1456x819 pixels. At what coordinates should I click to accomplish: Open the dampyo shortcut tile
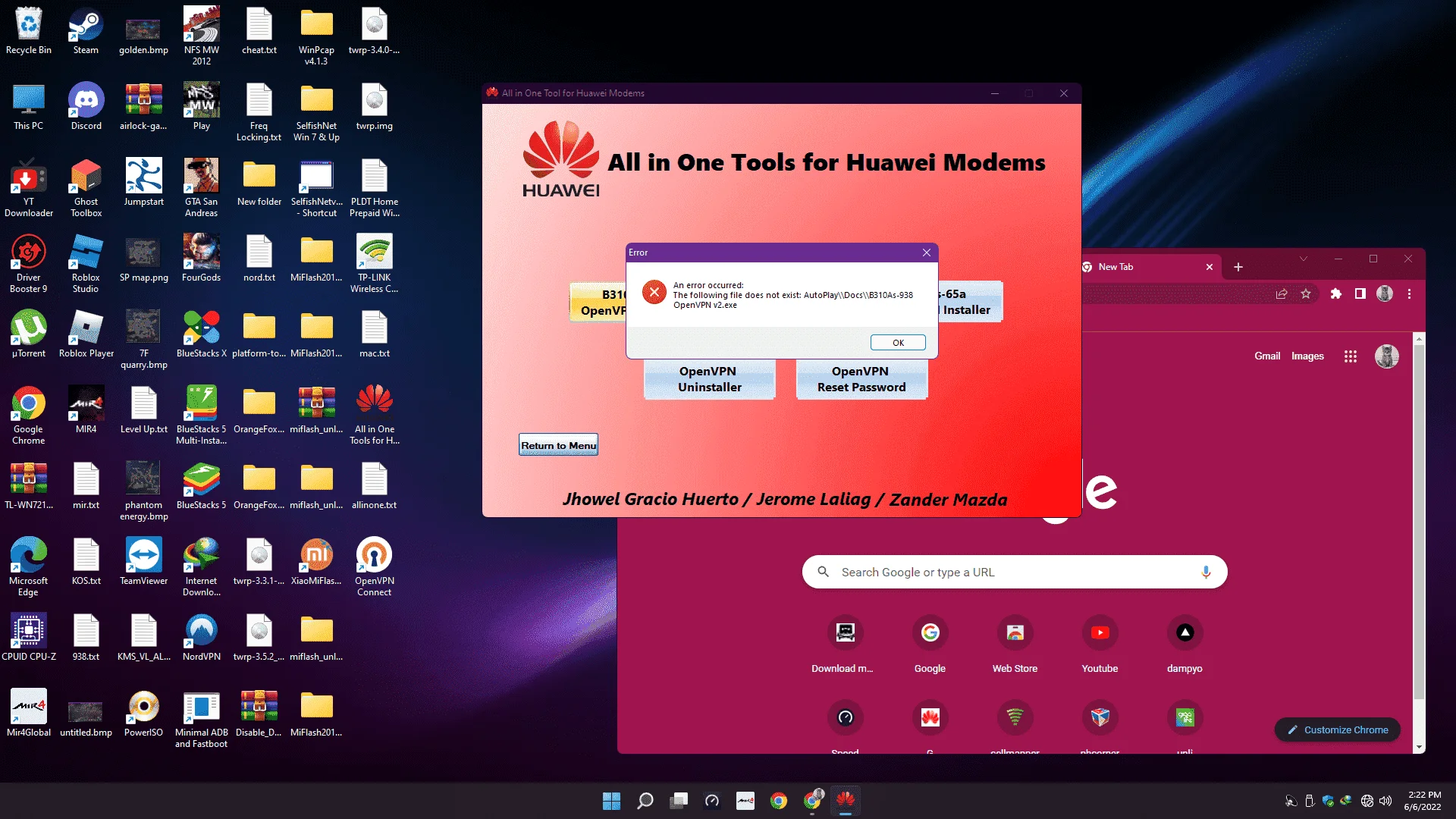click(x=1185, y=643)
